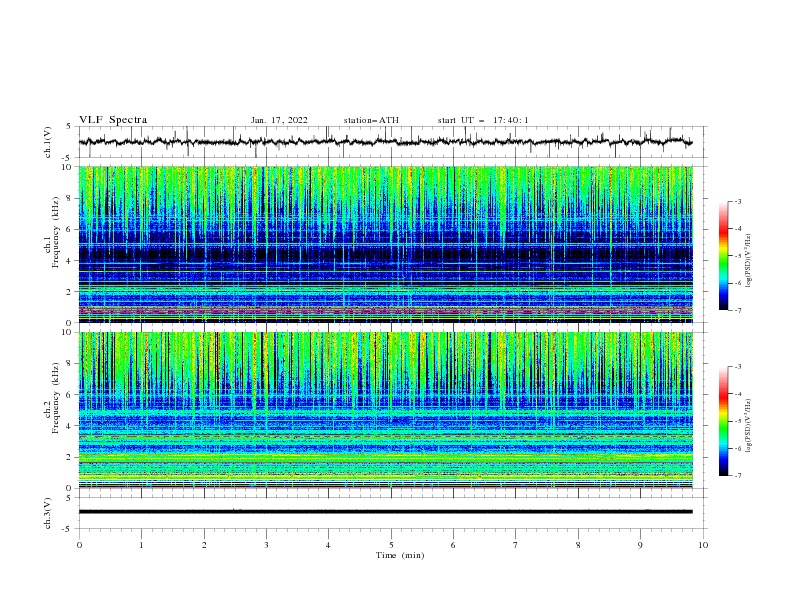Click the "-3" tick of ch.1 colorbar
Screen dimensions: 792x612
[x=738, y=201]
